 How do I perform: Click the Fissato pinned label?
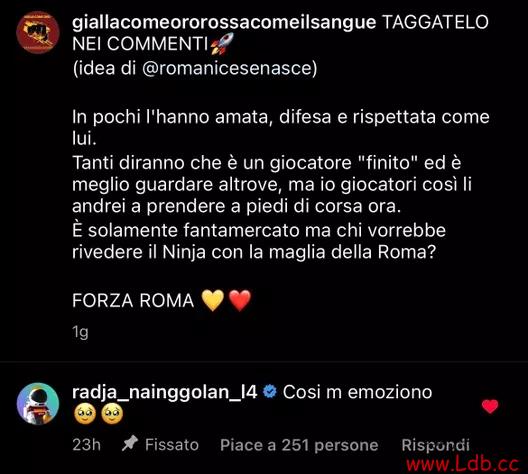(172, 445)
